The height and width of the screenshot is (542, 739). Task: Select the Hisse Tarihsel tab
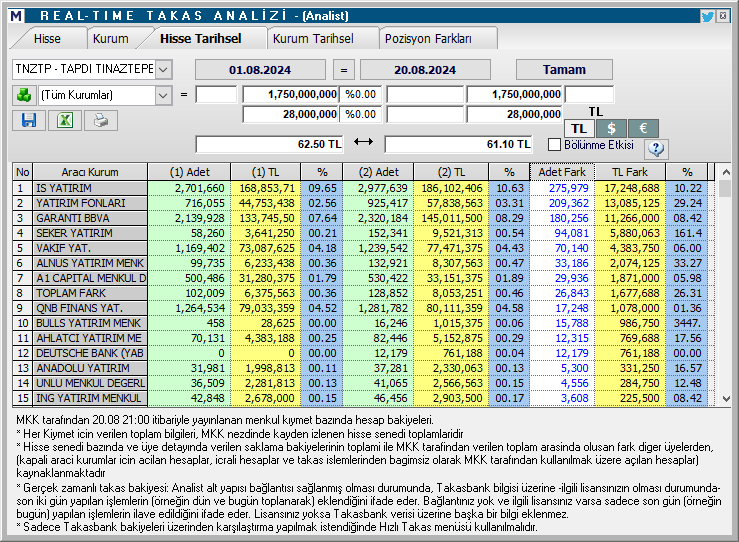click(x=201, y=39)
